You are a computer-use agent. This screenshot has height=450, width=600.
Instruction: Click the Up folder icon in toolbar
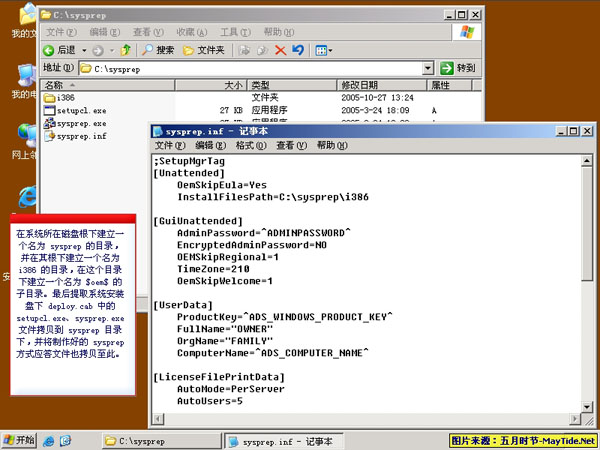pyautogui.click(x=126, y=50)
